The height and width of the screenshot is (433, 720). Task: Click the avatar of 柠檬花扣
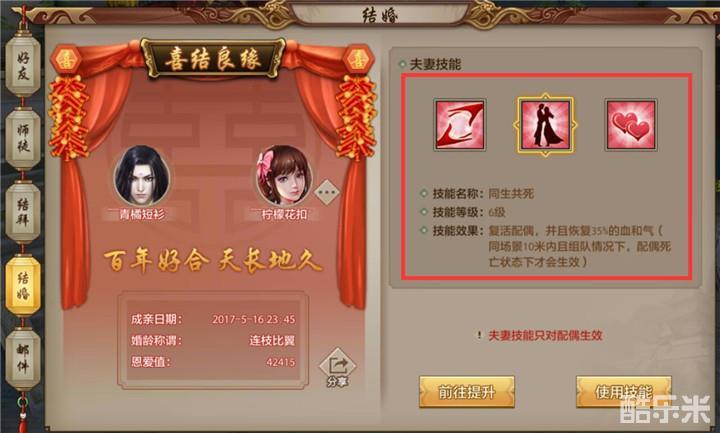[284, 175]
